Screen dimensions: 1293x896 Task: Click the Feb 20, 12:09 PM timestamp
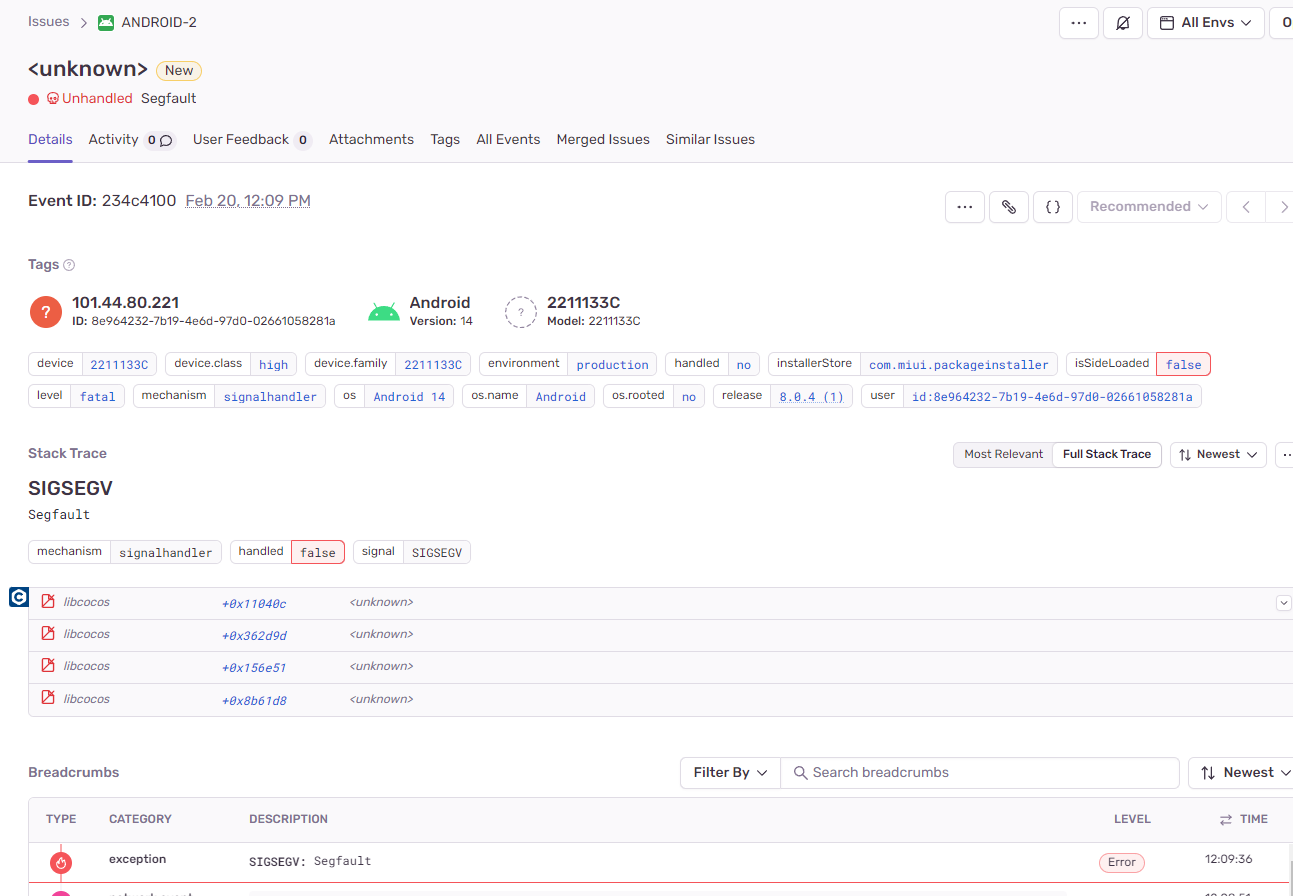(248, 201)
